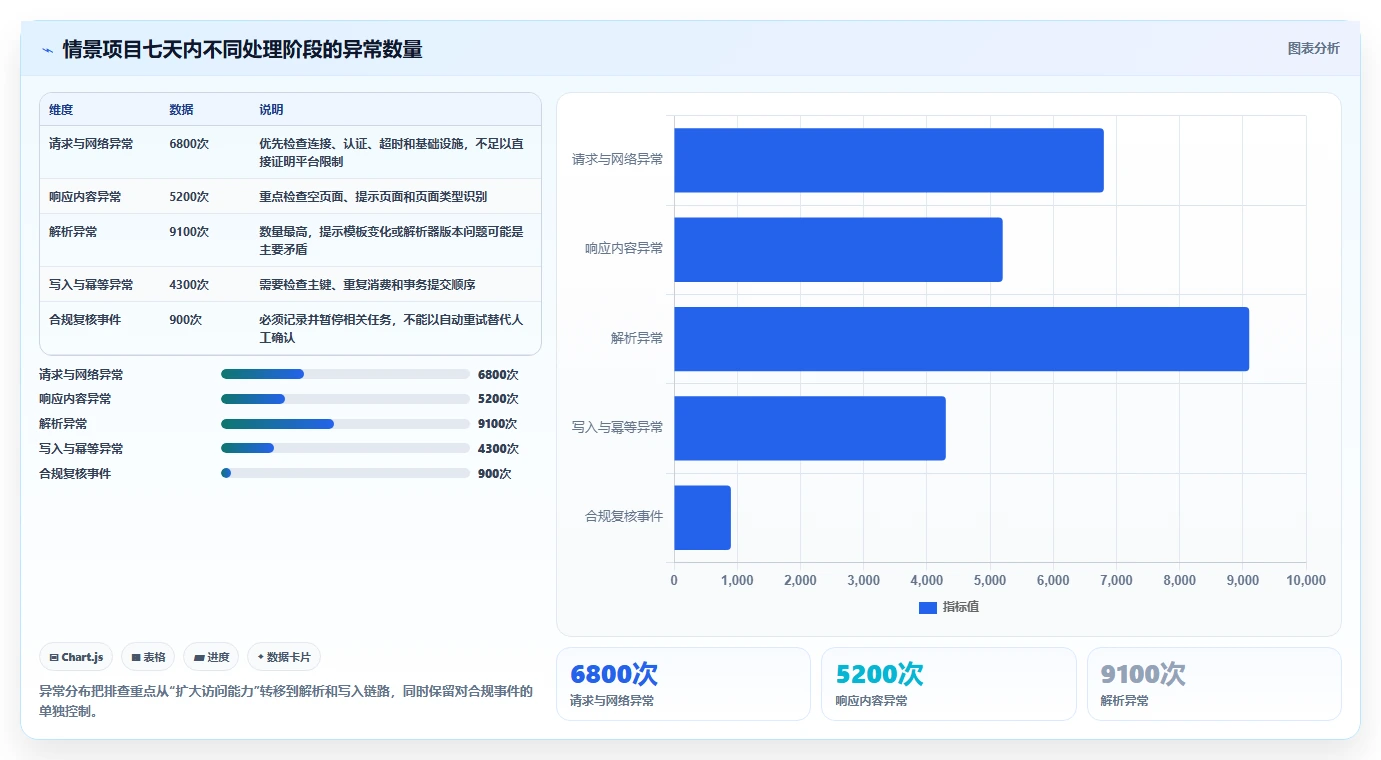Screen dimensions: 1381x760
Task: Open the gray 9100次 data card
Action: coord(1214,684)
